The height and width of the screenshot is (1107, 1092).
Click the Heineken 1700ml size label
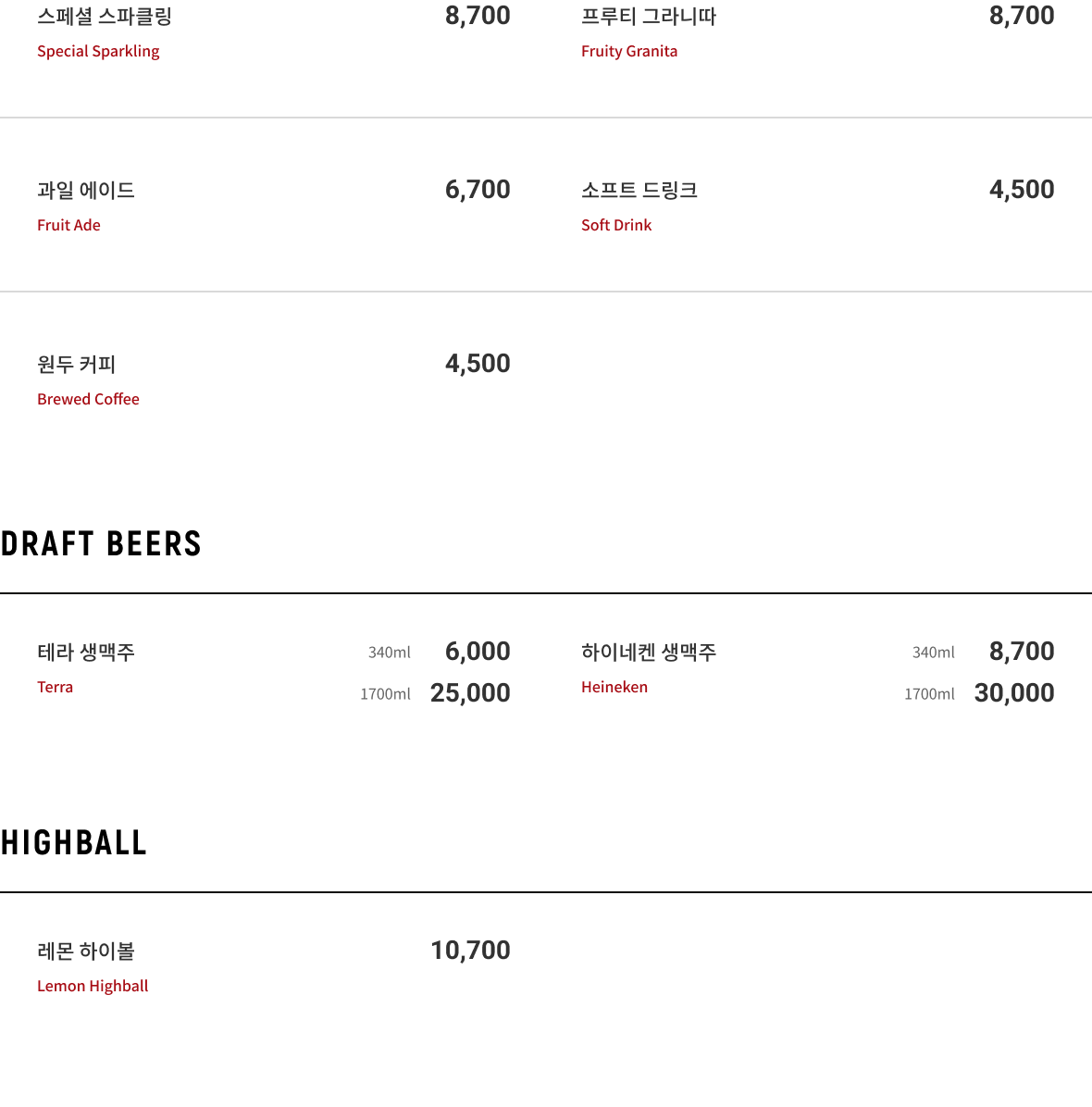pyautogui.click(x=929, y=694)
